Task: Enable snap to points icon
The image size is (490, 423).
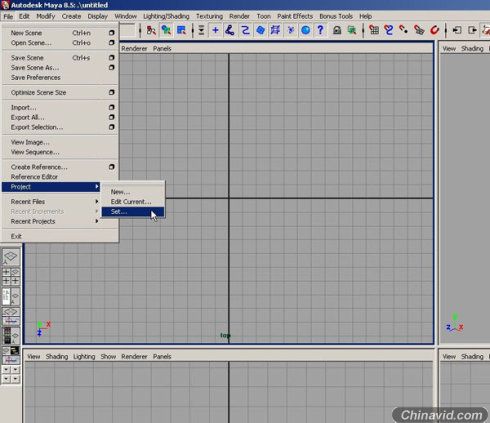Action: click(404, 30)
